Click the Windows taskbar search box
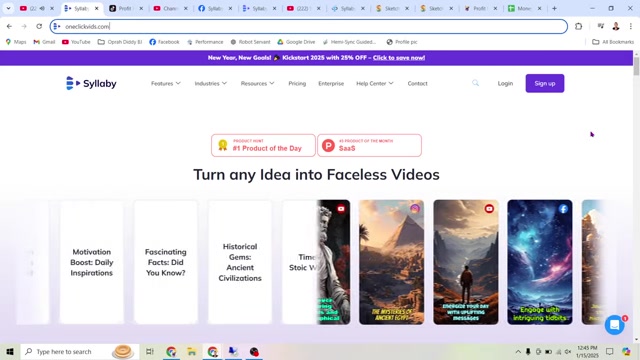Screen dimensions: 640x360 [x=80, y=351]
